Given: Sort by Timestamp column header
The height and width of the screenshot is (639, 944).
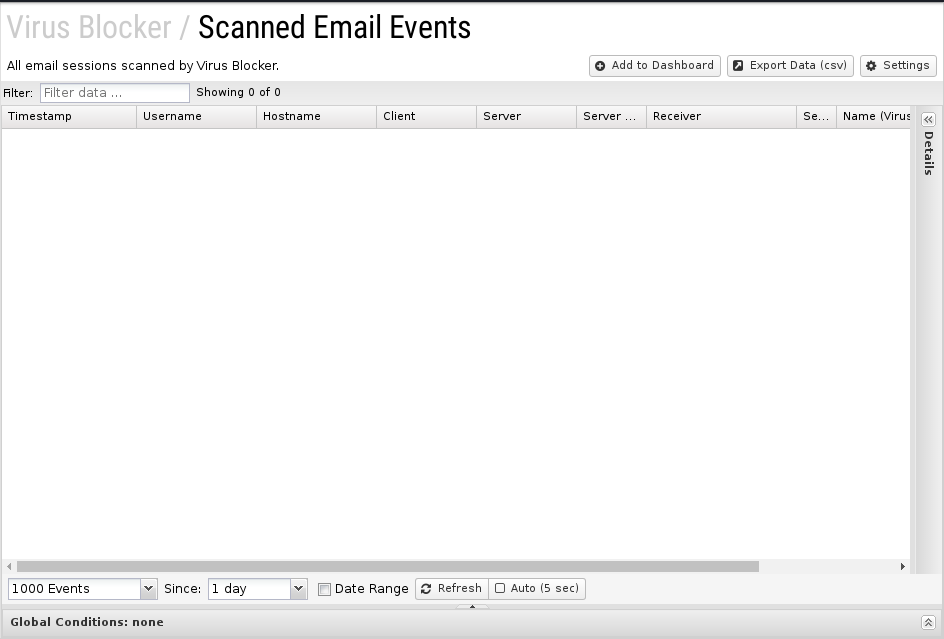Looking at the screenshot, I should 69,116.
